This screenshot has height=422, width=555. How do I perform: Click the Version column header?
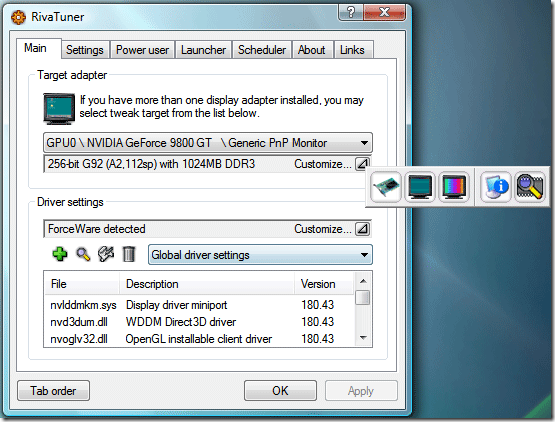coord(324,284)
